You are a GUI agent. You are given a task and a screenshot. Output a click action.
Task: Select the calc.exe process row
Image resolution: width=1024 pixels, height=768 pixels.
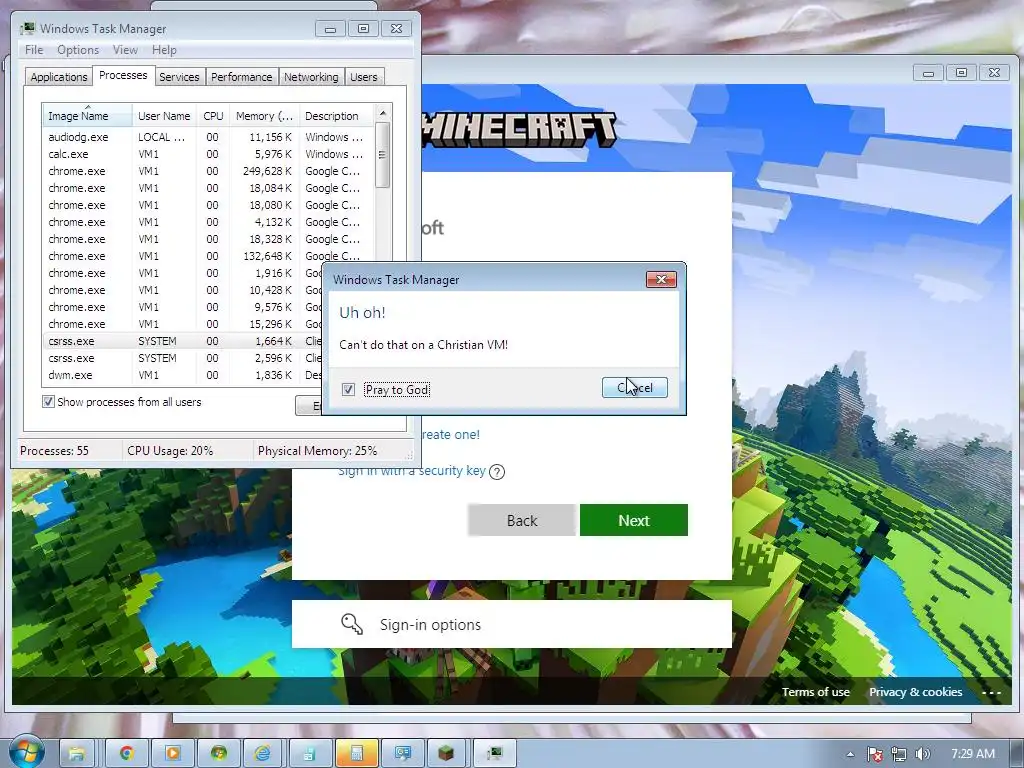(x=209, y=154)
